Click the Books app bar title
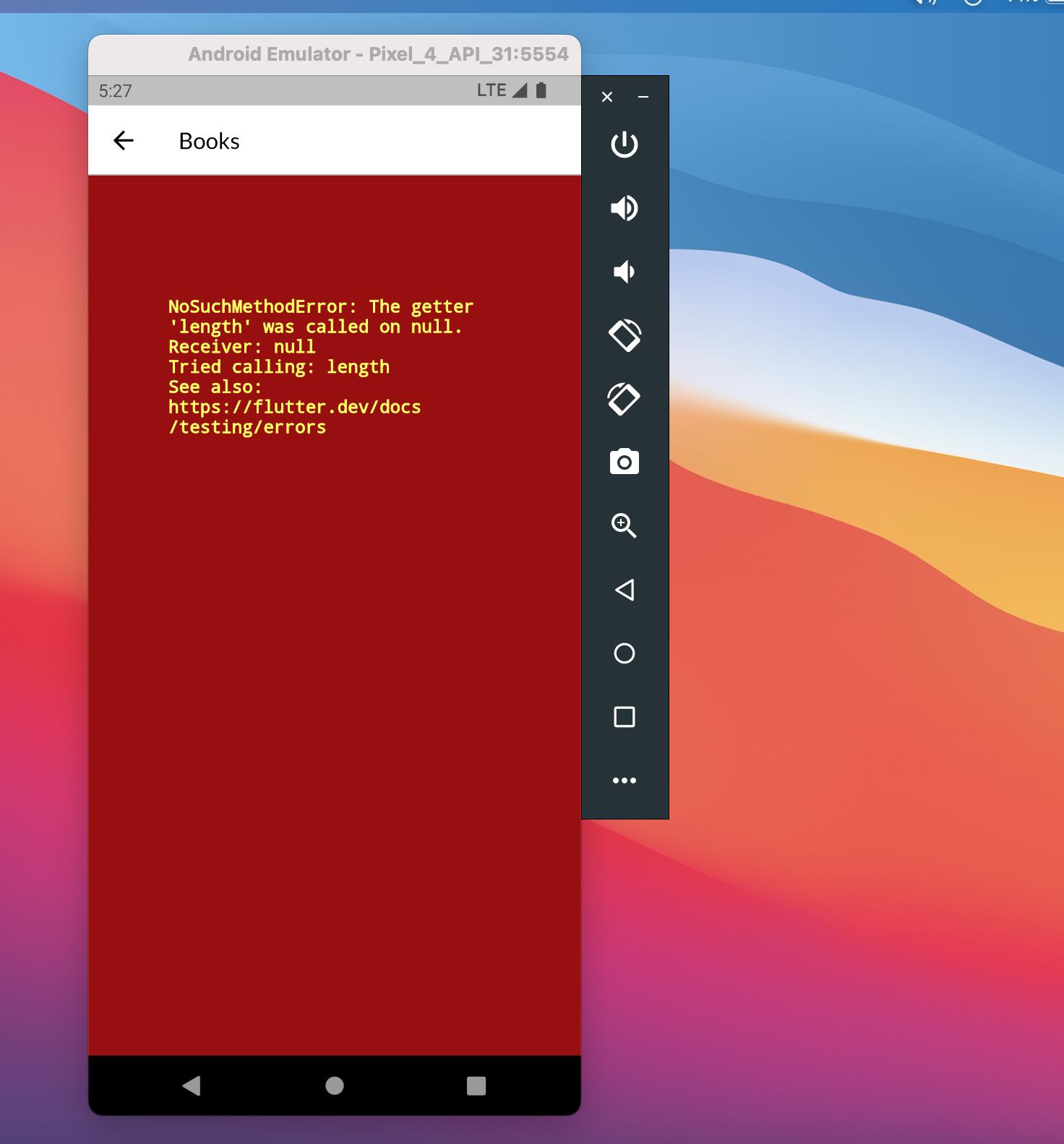The image size is (1064, 1144). [209, 141]
